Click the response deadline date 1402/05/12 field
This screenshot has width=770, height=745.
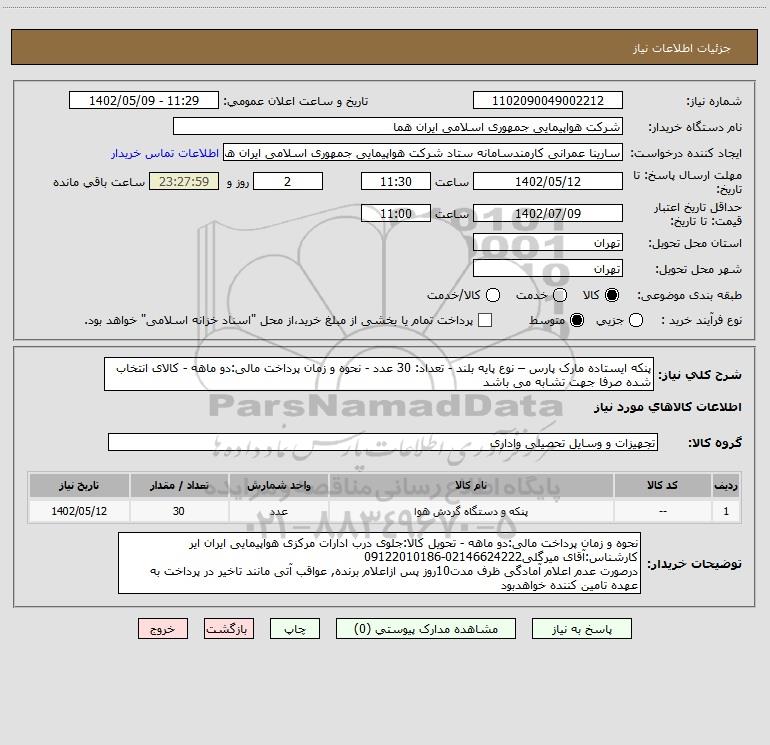[x=548, y=182]
